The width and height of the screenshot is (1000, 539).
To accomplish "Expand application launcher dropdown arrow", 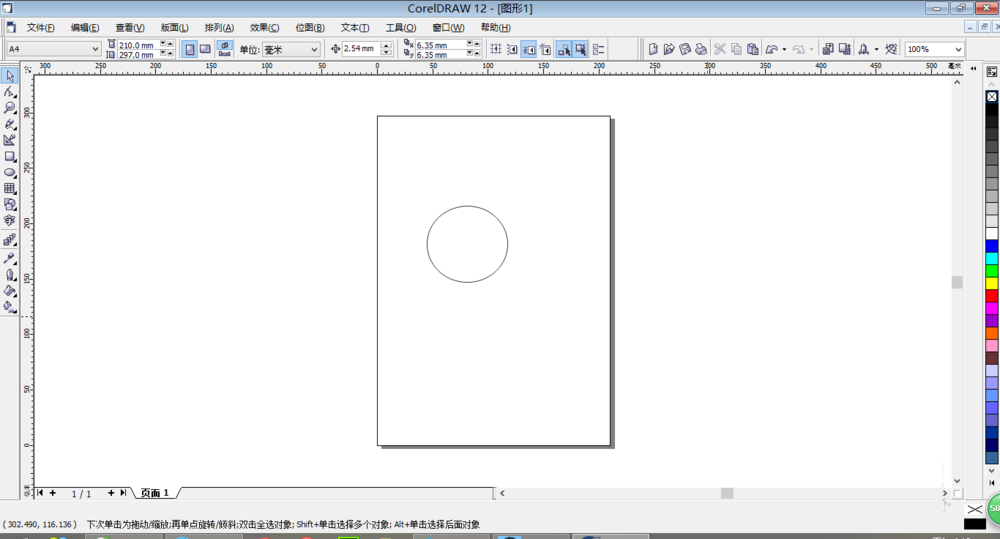I will tap(876, 49).
